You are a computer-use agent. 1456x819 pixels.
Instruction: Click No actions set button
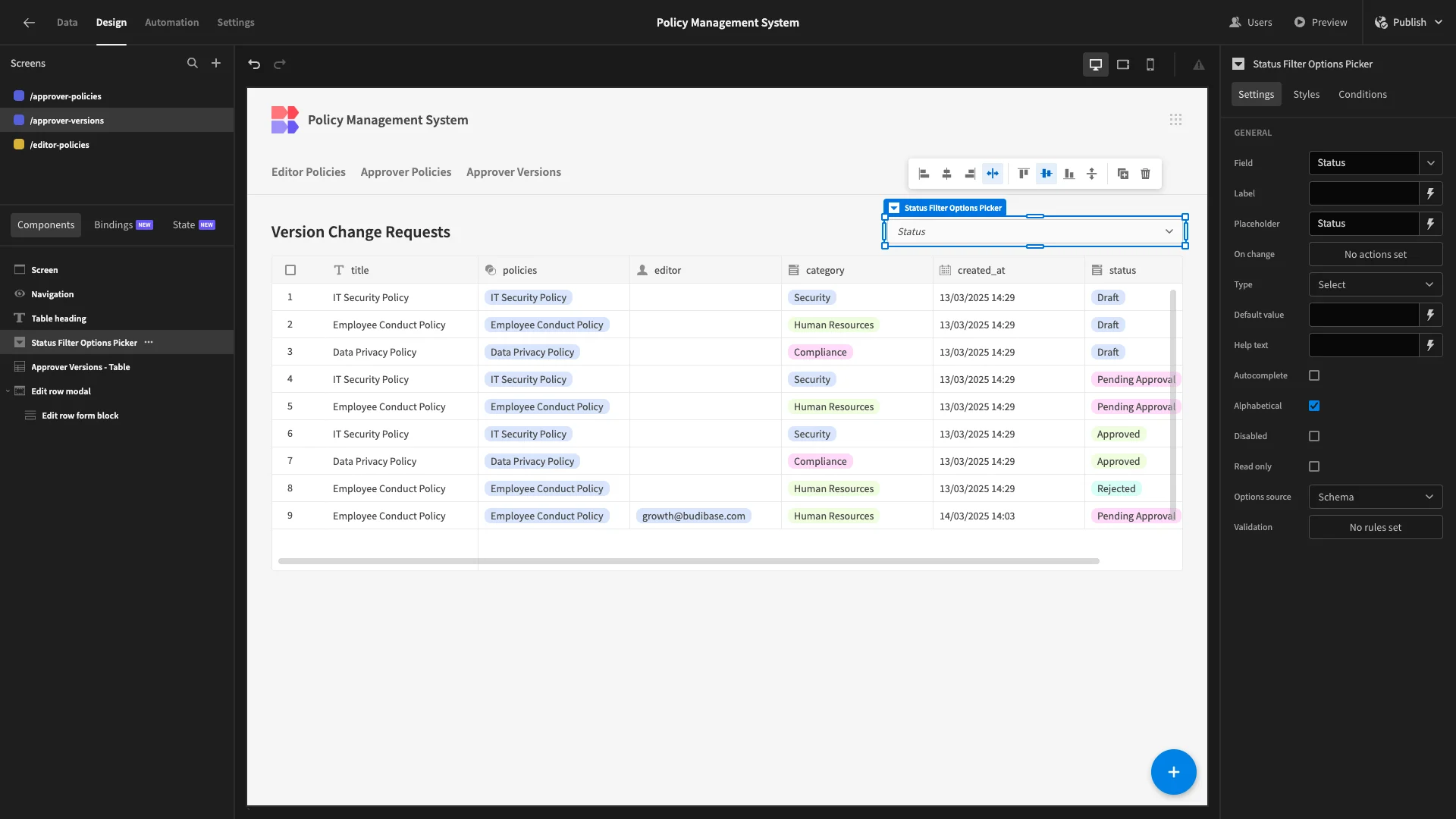(x=1376, y=254)
